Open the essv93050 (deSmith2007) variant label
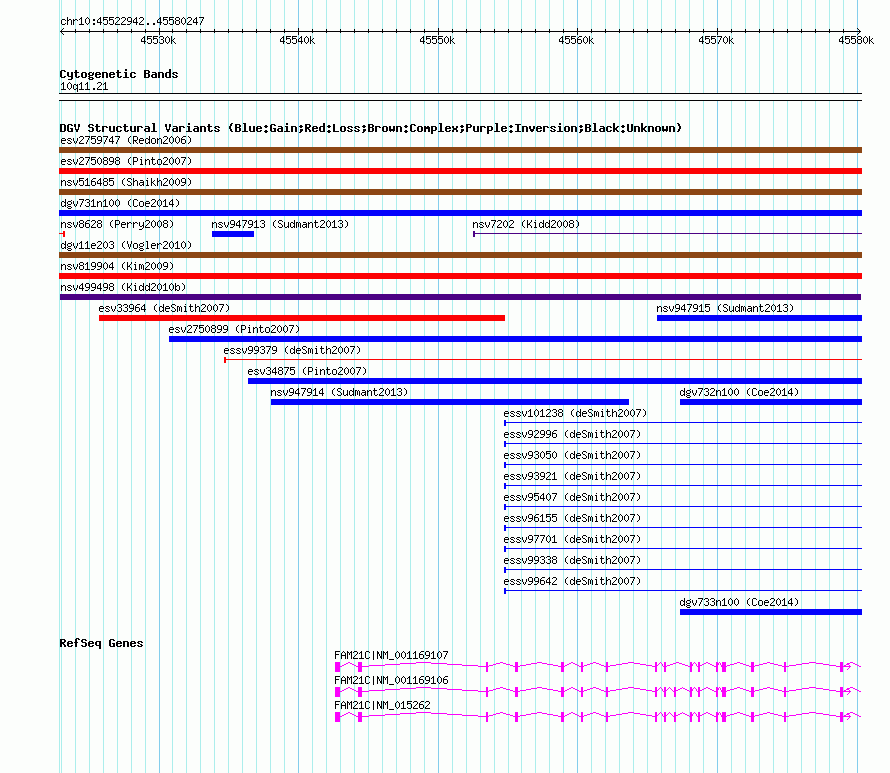890x773 pixels. [x=572, y=455]
